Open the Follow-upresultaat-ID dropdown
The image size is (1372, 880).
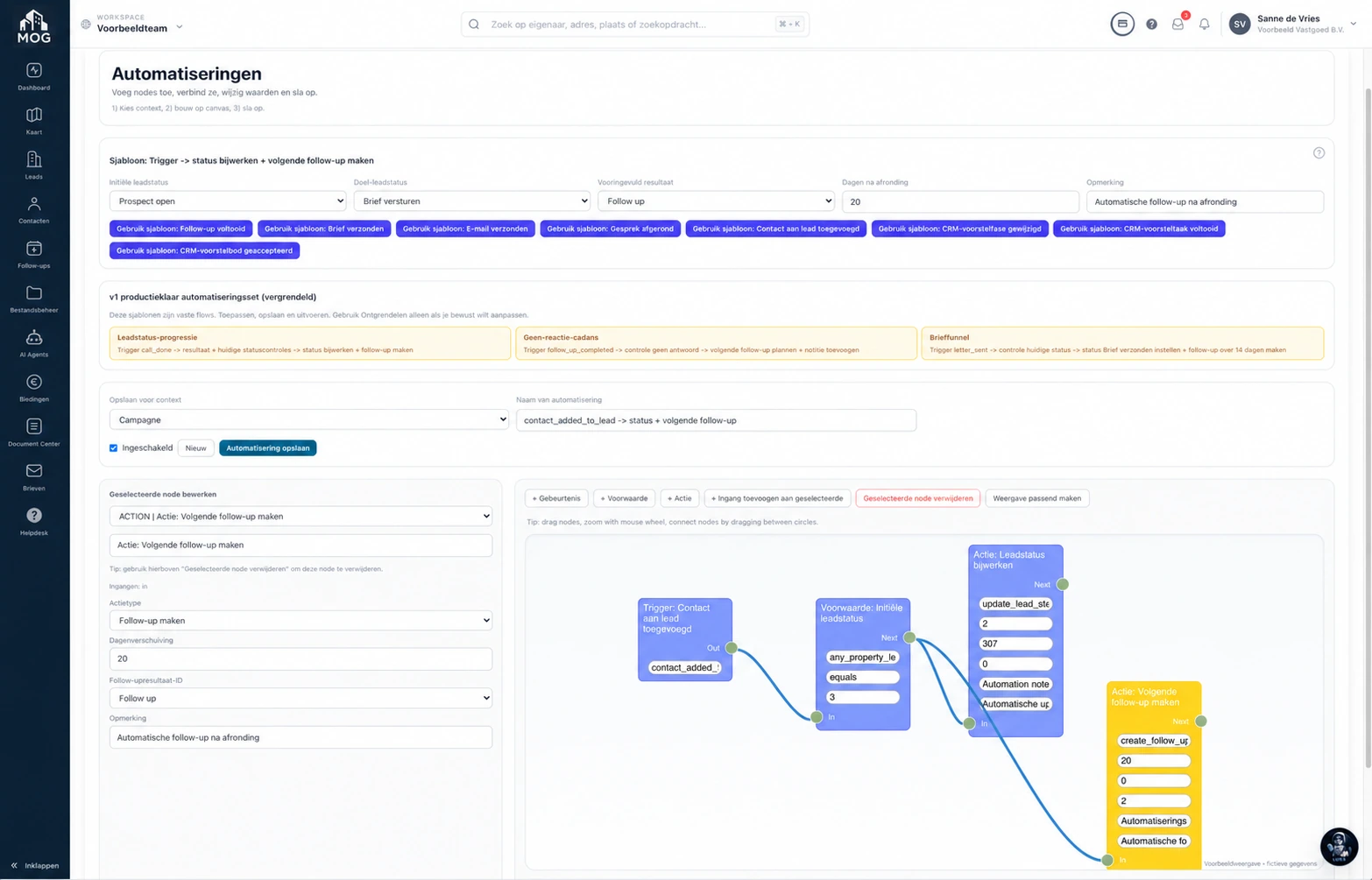pyautogui.click(x=301, y=698)
